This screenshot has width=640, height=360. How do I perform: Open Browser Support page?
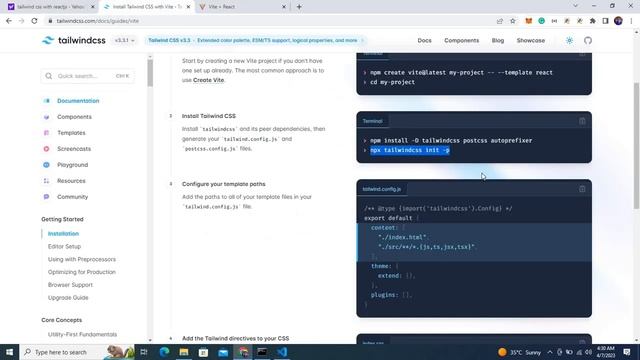pyautogui.click(x=70, y=285)
